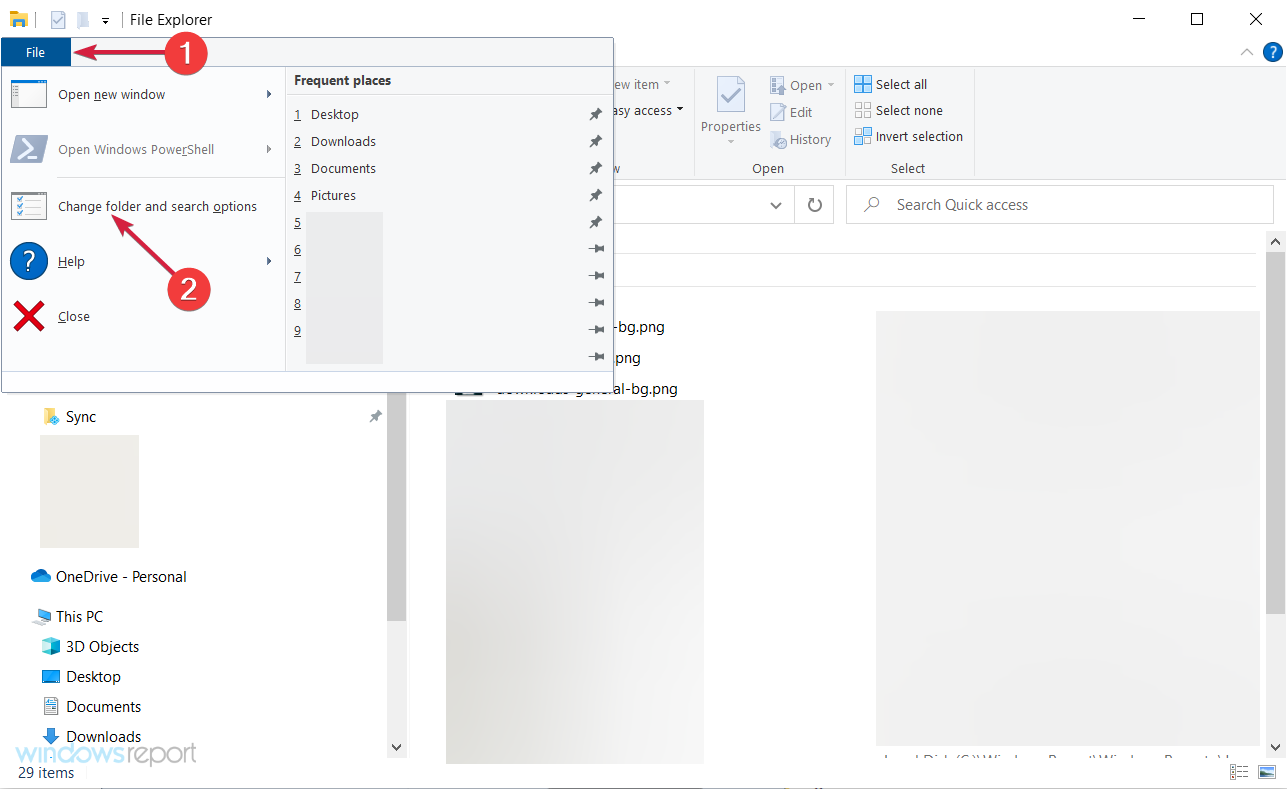Image resolution: width=1287 pixels, height=789 pixels.
Task: Select Open new window menu entry
Action: [112, 95]
